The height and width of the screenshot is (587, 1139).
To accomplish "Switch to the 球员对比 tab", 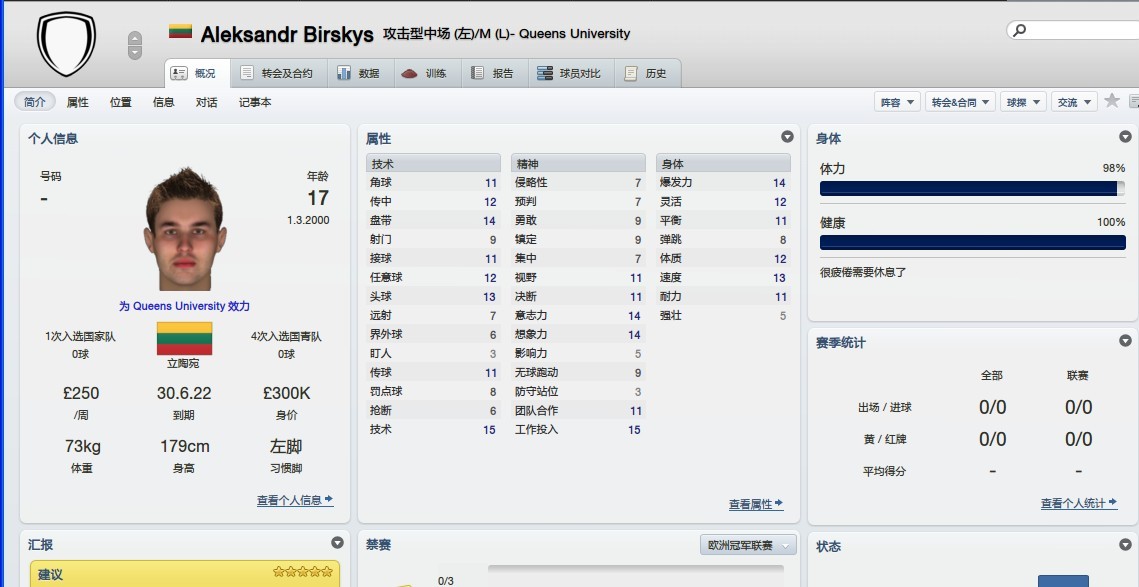I will click(x=571, y=73).
